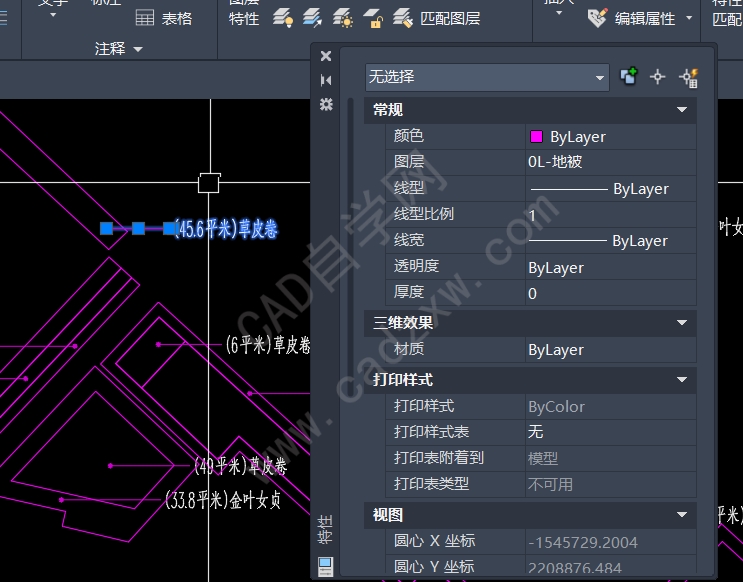Click the 打印样式 ByColor value
The width and height of the screenshot is (743, 582).
(x=610, y=406)
